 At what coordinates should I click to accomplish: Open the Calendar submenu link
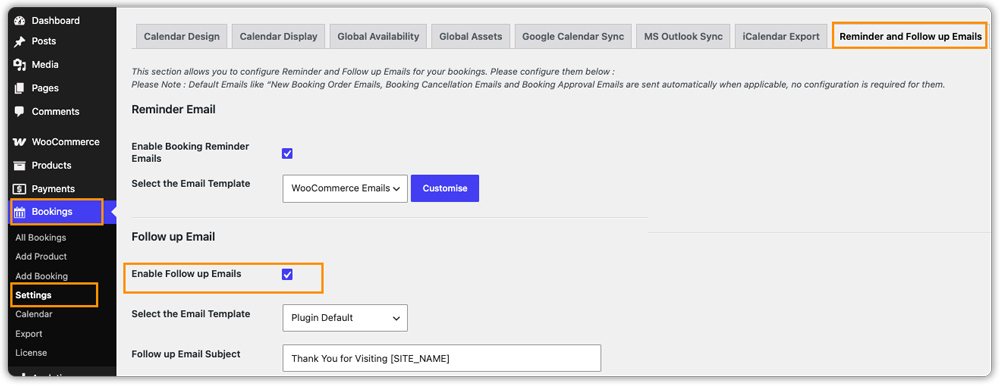(x=34, y=314)
